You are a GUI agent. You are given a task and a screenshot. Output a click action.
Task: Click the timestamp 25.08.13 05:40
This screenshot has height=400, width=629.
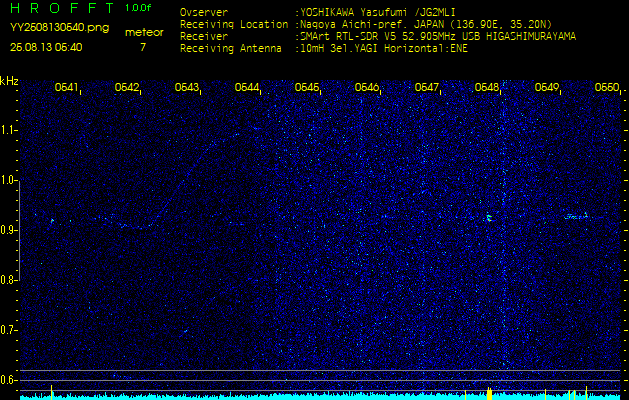(x=46, y=47)
